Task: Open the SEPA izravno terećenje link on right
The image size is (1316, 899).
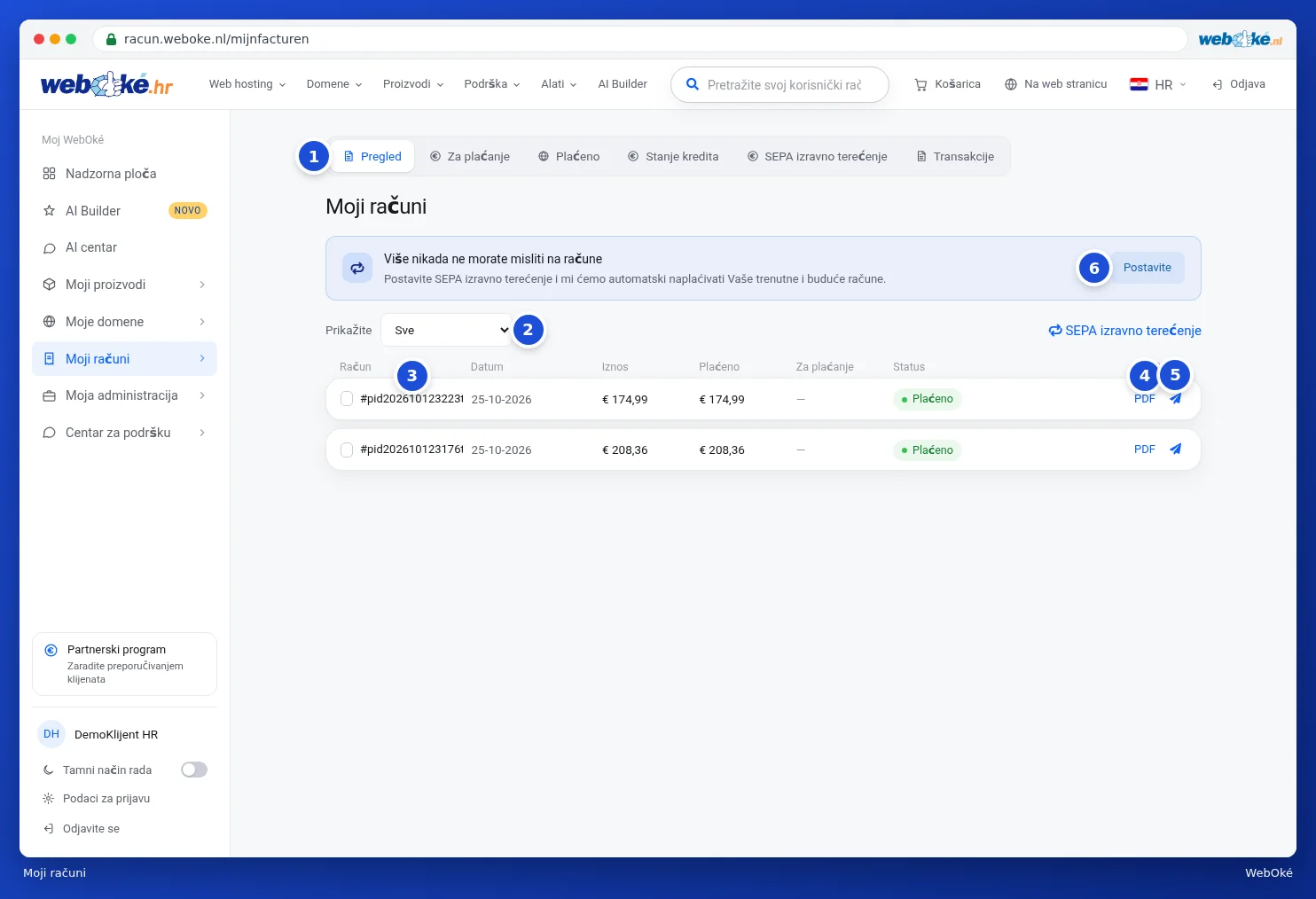Action: [x=1125, y=331]
